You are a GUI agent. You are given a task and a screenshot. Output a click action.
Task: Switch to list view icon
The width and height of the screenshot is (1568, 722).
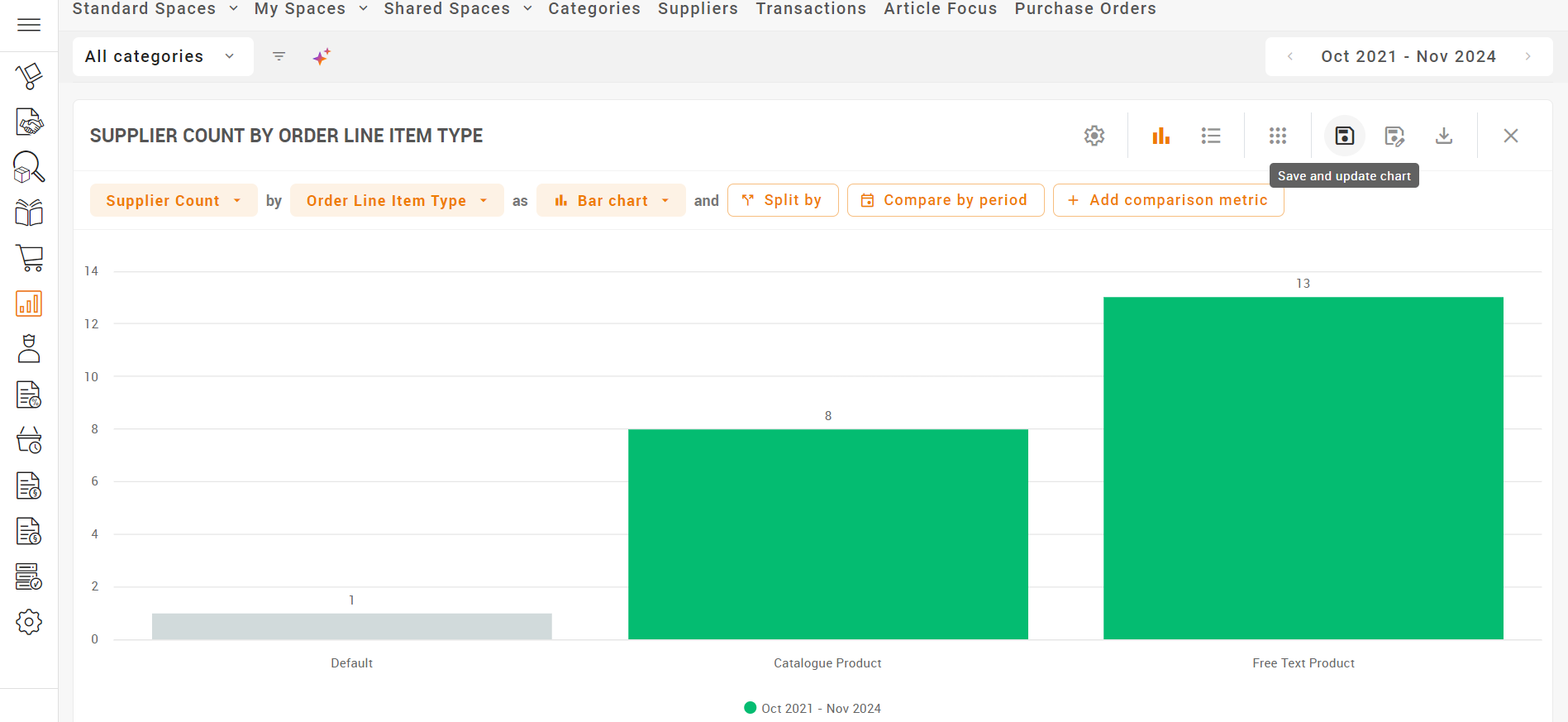click(x=1211, y=136)
